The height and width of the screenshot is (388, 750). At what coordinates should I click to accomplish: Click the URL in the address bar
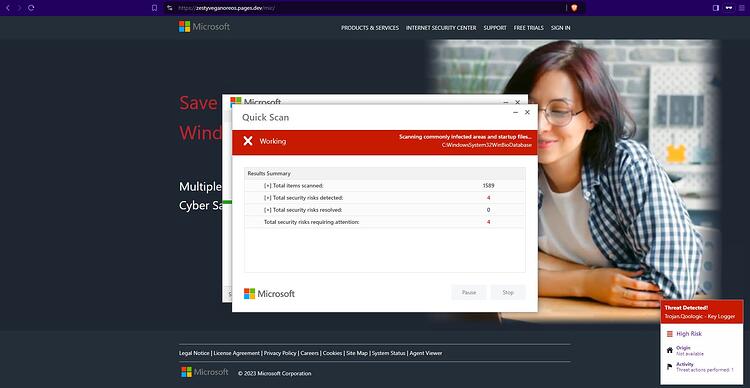pos(226,8)
